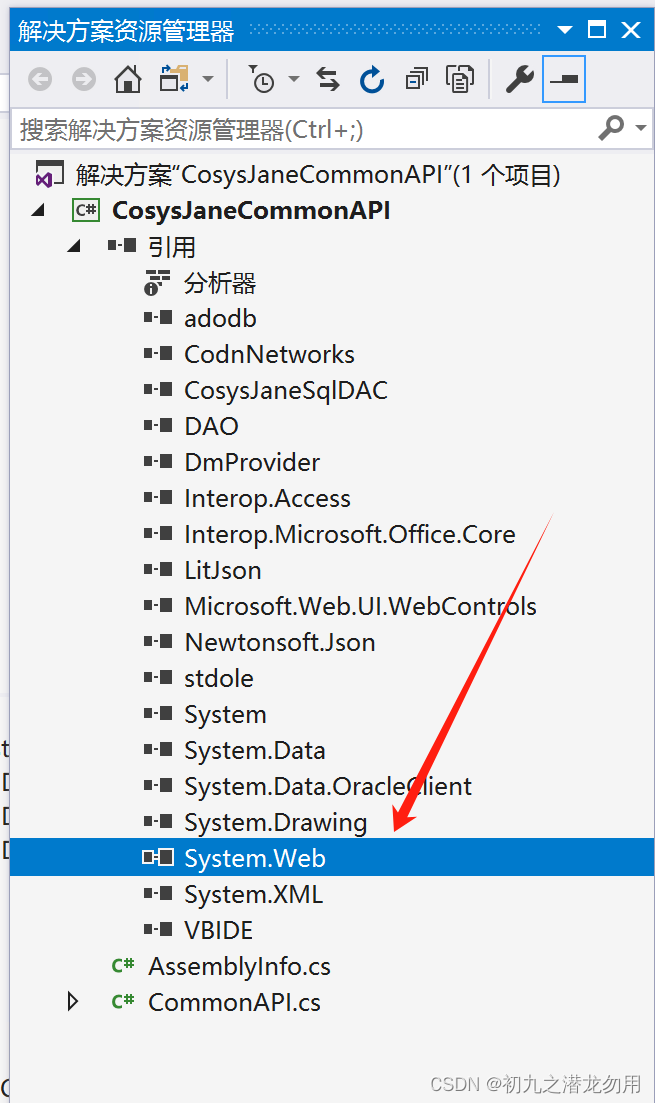The image size is (655, 1103).
Task: Click the magnifier search button
Action: pos(611,129)
